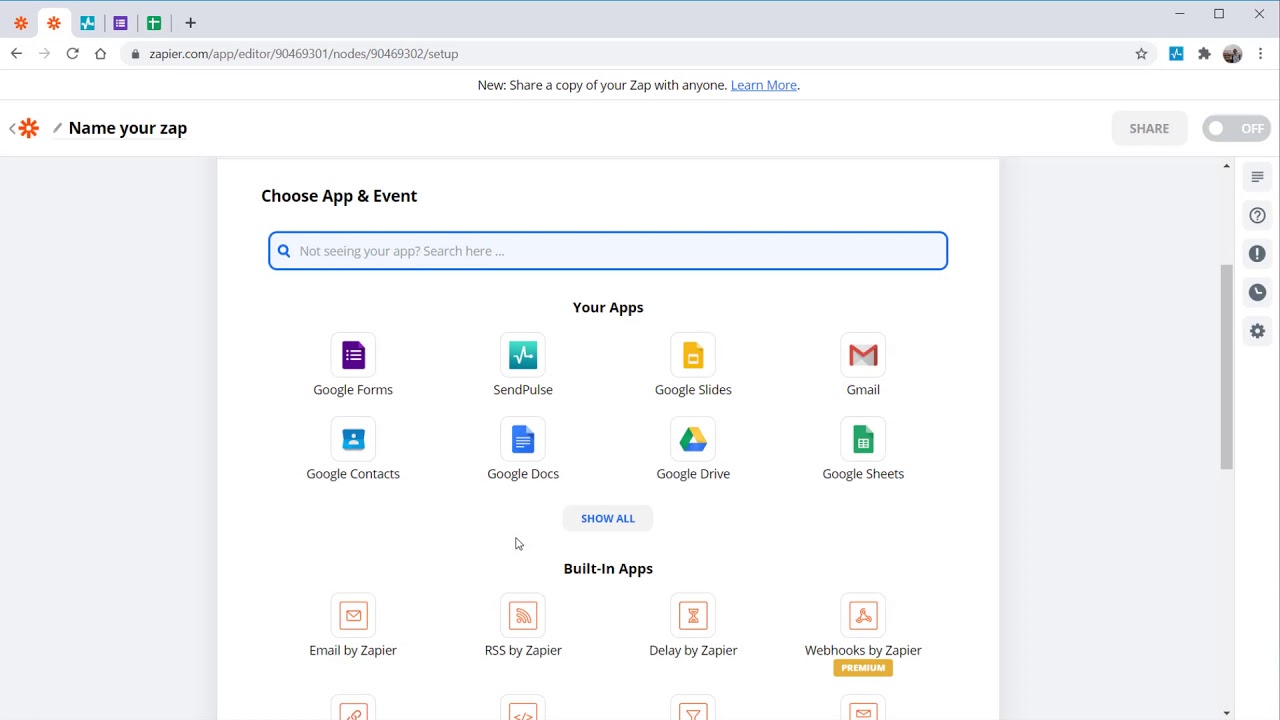Viewport: 1280px width, 720px height.
Task: Click the Built-In Apps heading
Action: tap(608, 568)
